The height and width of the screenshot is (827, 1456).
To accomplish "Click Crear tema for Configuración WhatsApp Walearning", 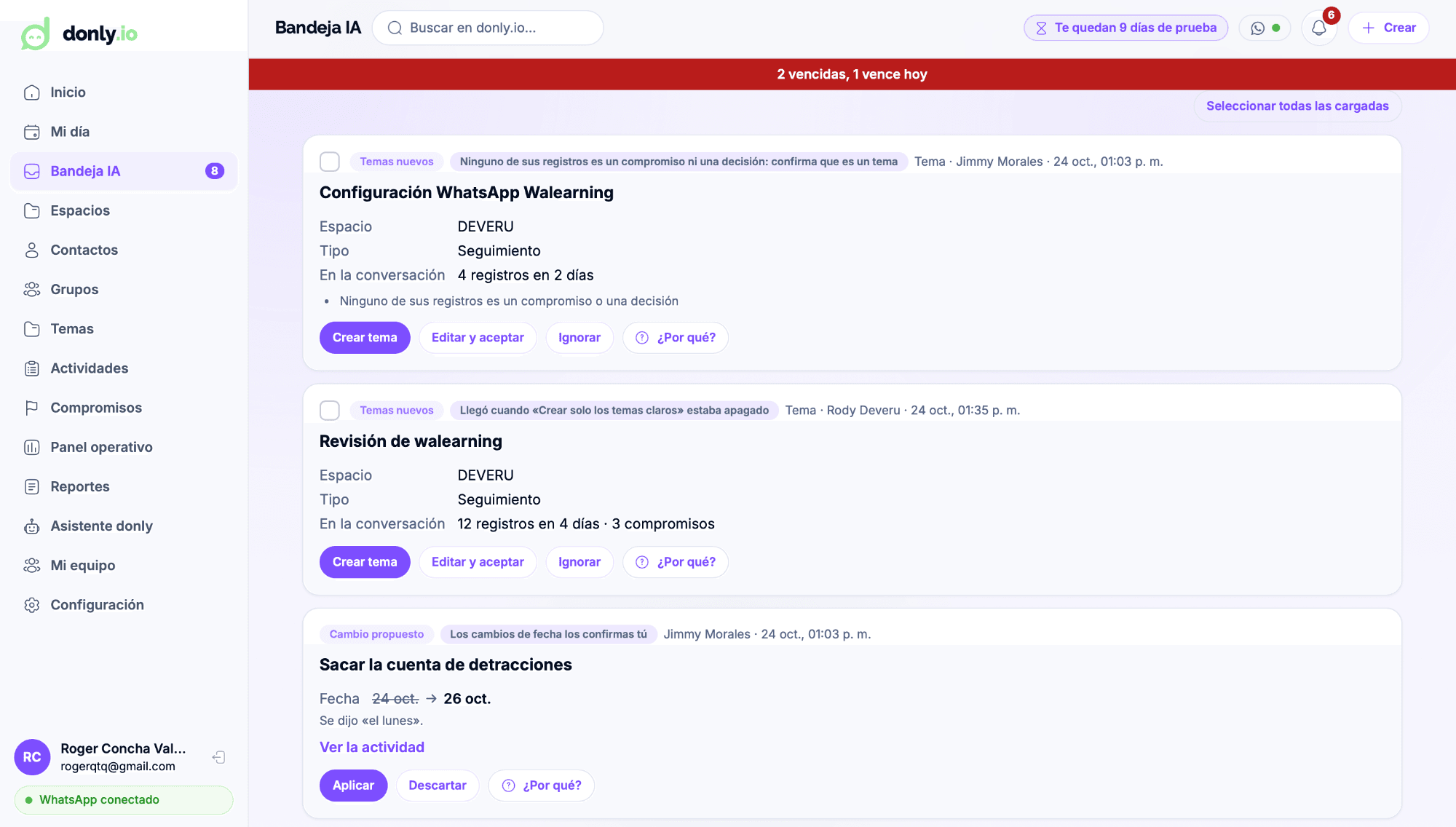I will [x=365, y=338].
